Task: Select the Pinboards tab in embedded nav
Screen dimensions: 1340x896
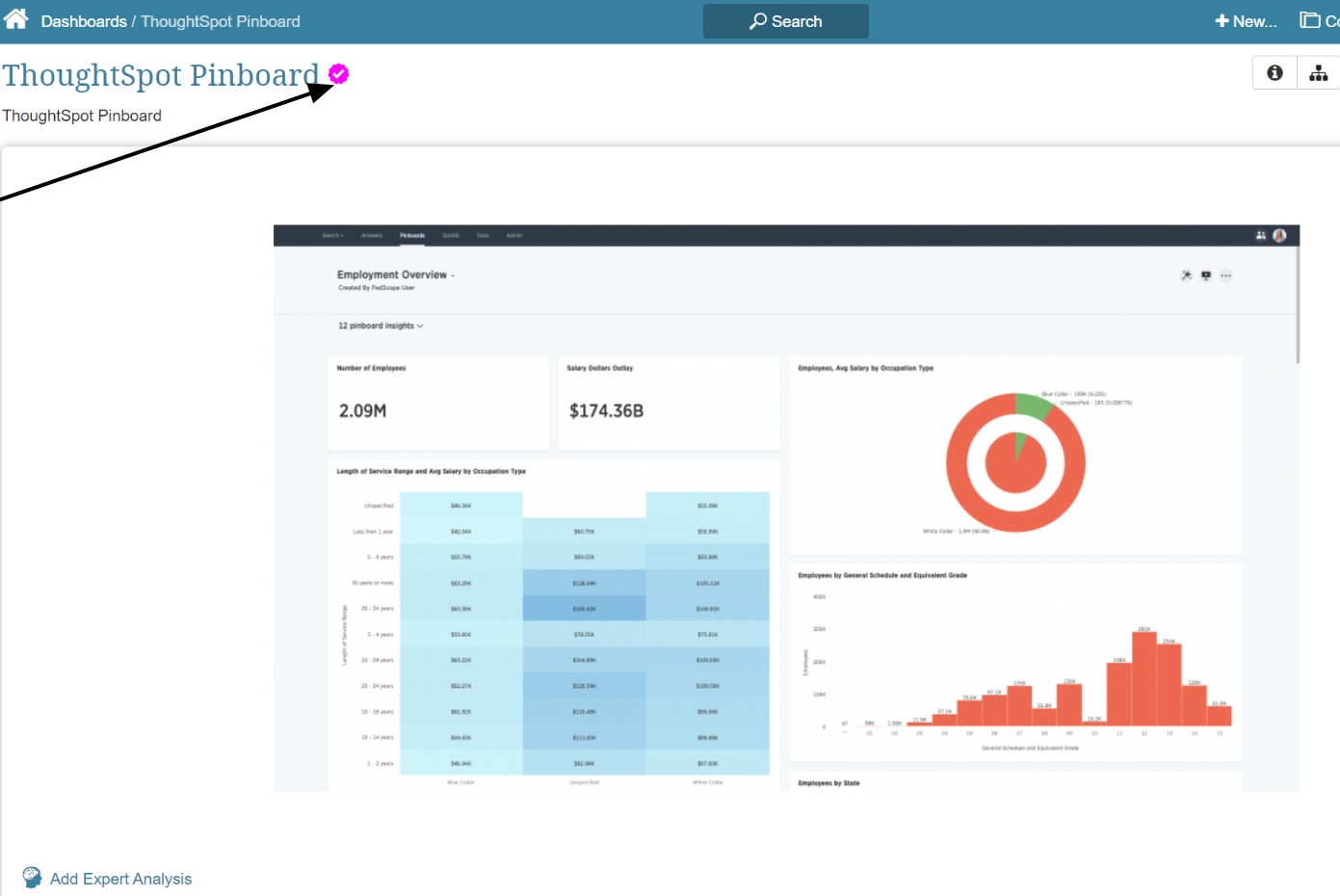Action: (412, 235)
